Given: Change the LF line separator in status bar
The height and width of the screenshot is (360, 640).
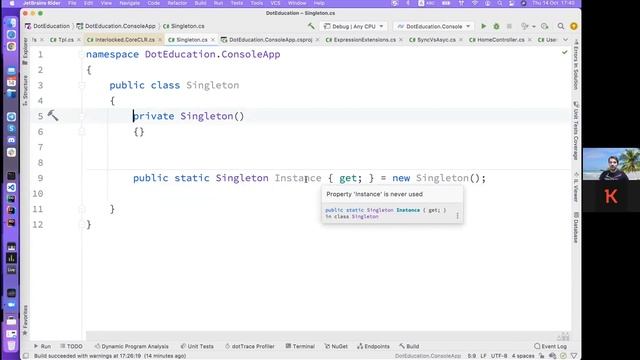Looking at the screenshot, I should coord(484,356).
